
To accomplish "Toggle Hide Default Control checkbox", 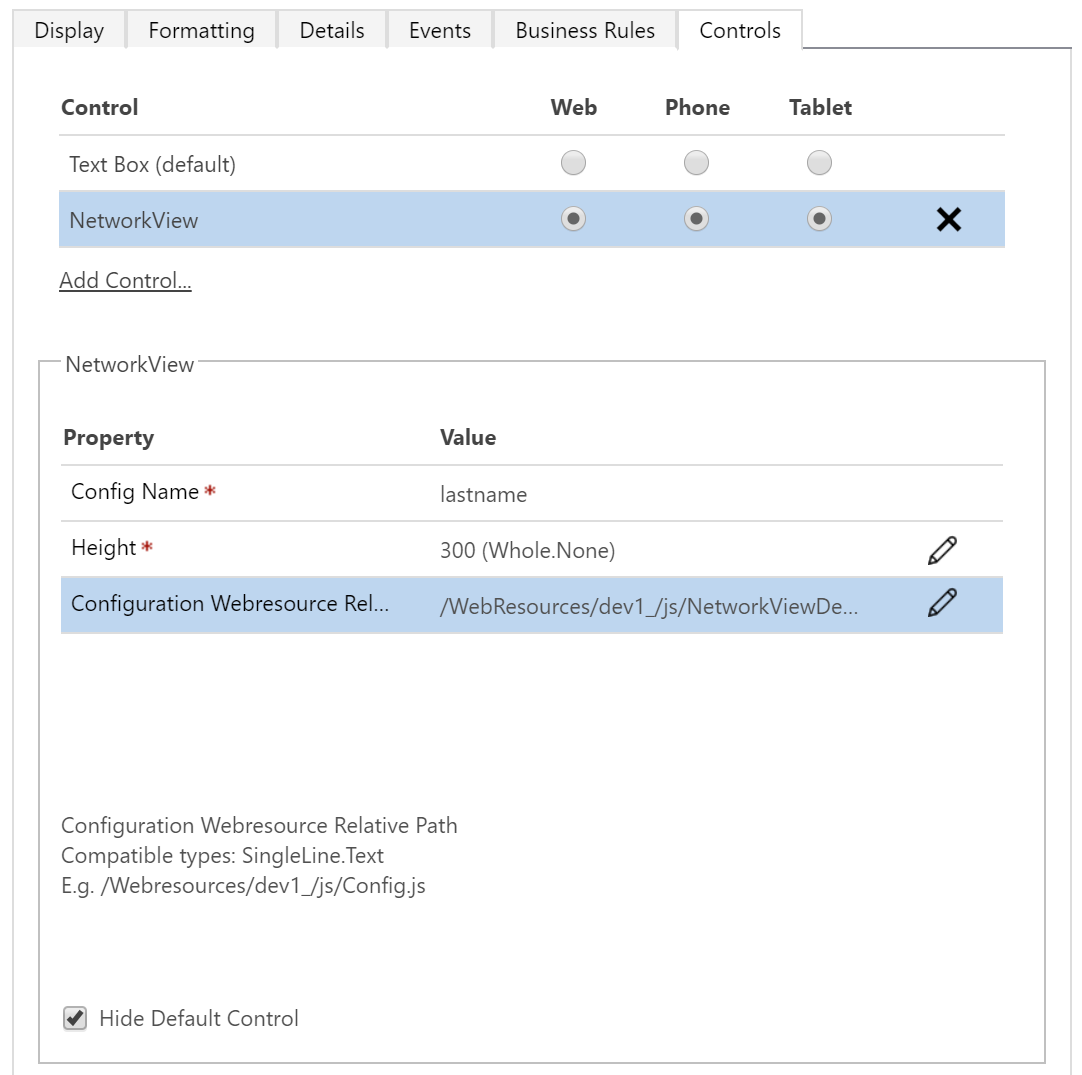I will click(x=75, y=1018).
